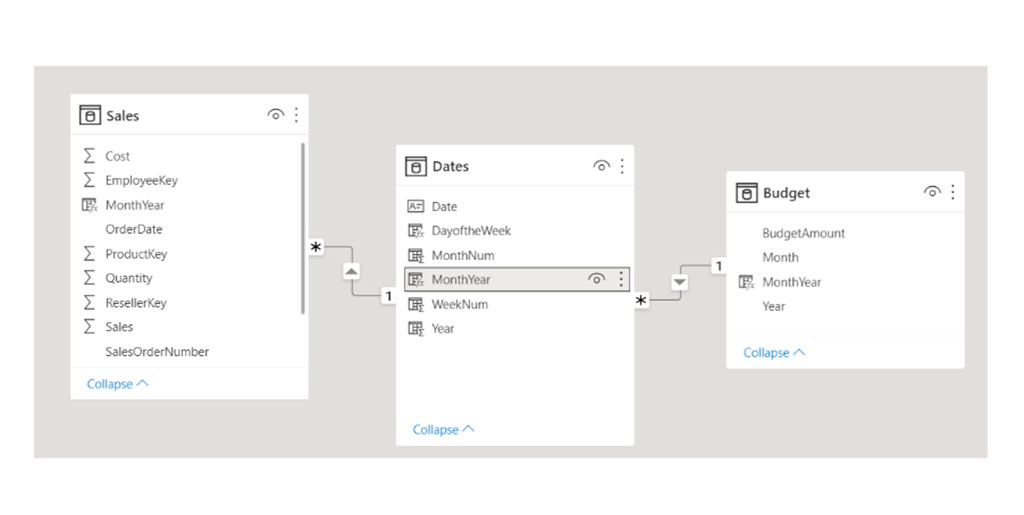Collapse the Sales table card

click(x=117, y=384)
